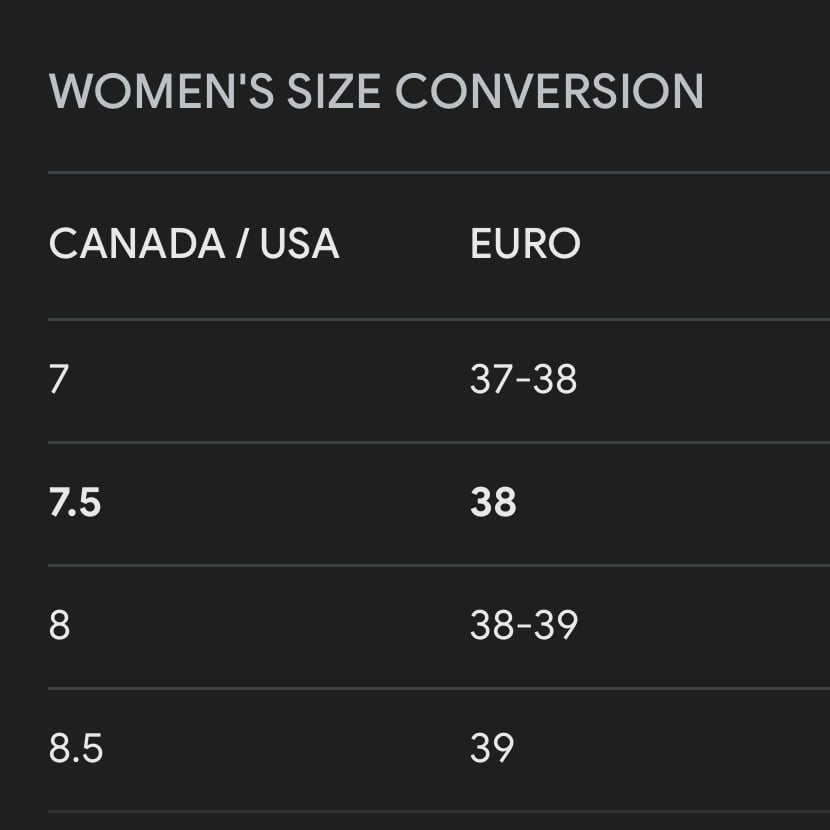830x830 pixels.
Task: Select the 8.5 size cell
Action: pos(76,748)
